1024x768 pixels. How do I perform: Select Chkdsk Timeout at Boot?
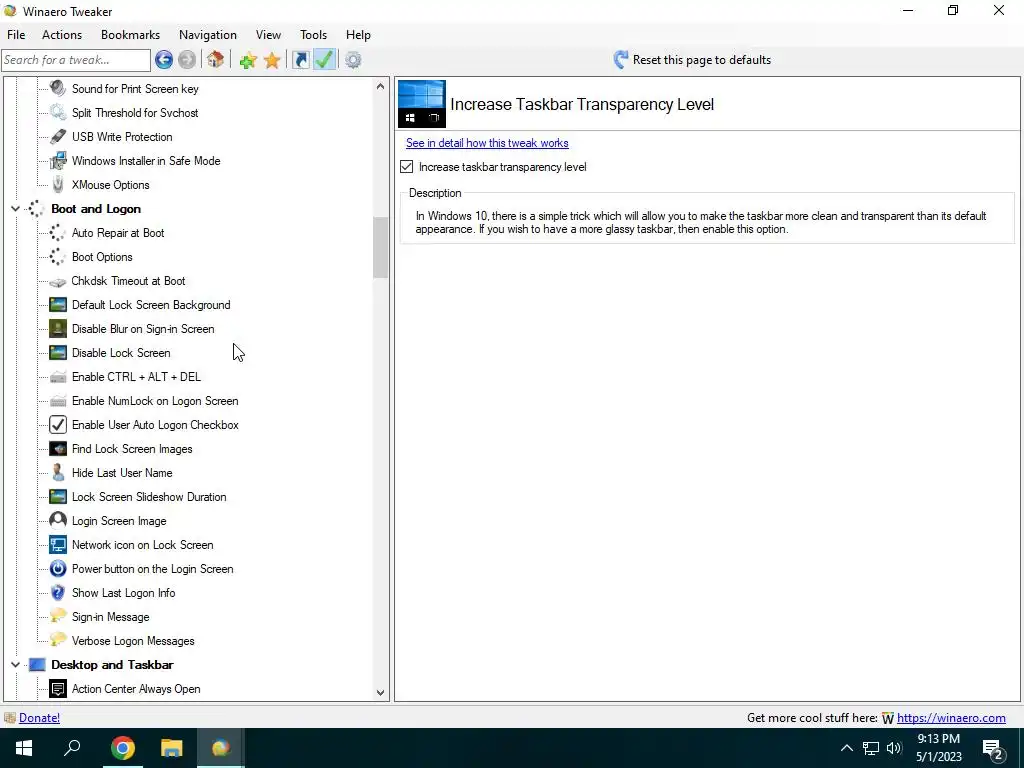click(128, 281)
